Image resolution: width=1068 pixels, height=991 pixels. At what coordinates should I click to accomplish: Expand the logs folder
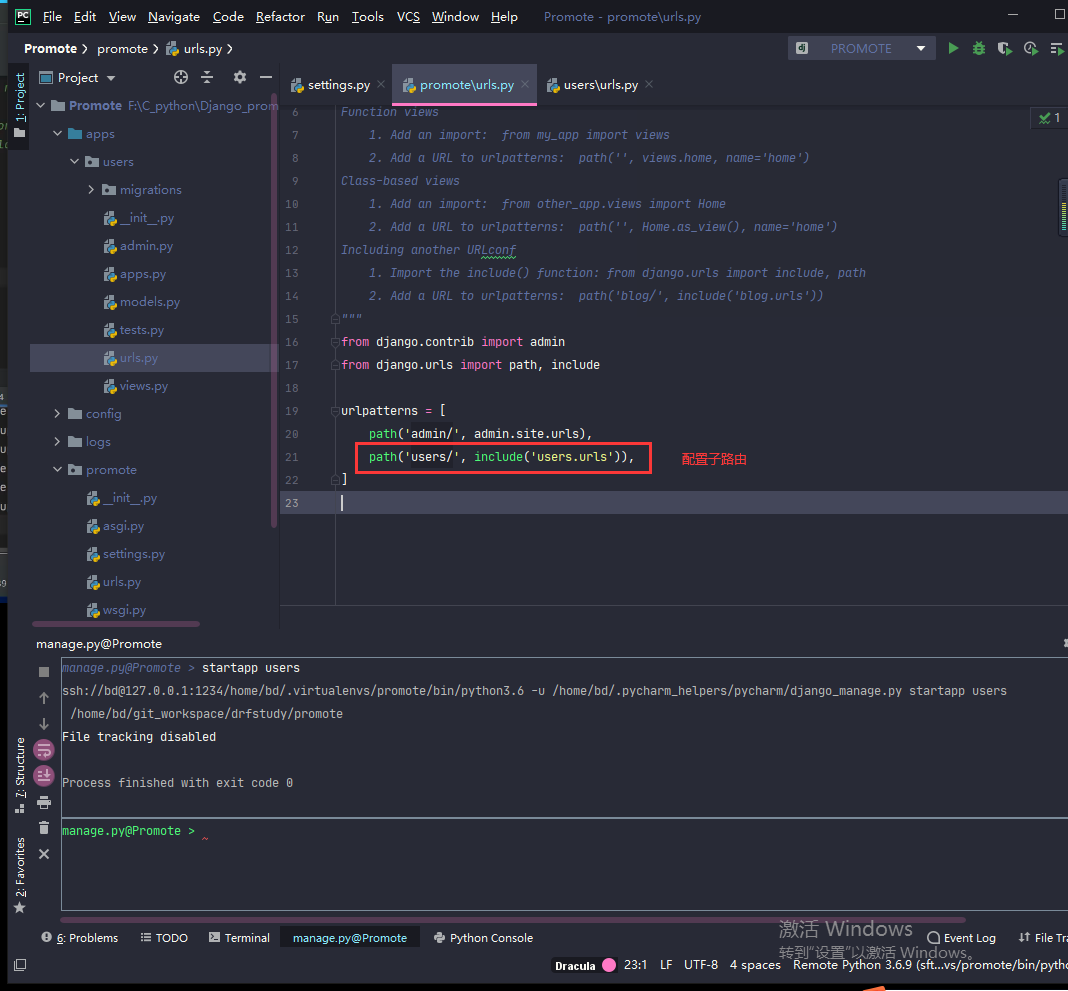tap(58, 441)
